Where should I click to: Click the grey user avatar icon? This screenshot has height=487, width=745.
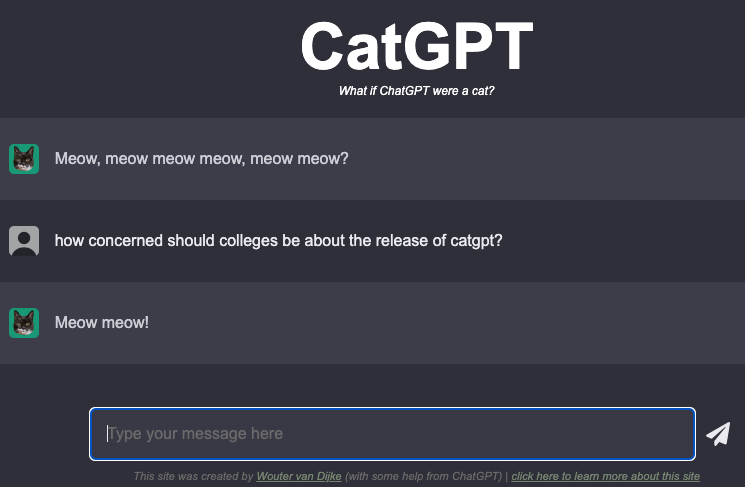pyautogui.click(x=24, y=241)
